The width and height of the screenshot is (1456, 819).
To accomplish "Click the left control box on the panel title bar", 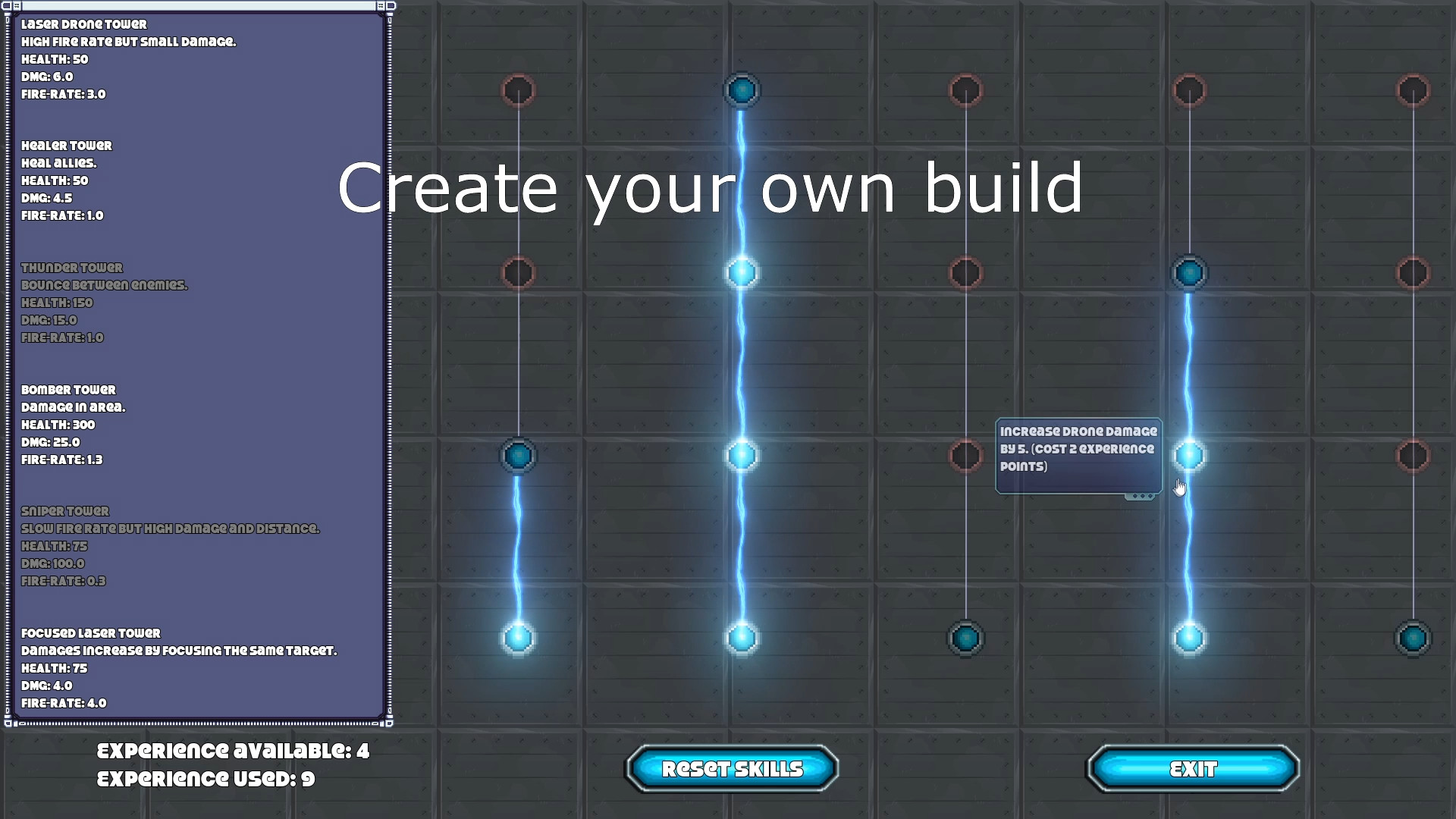I will click(x=6, y=6).
